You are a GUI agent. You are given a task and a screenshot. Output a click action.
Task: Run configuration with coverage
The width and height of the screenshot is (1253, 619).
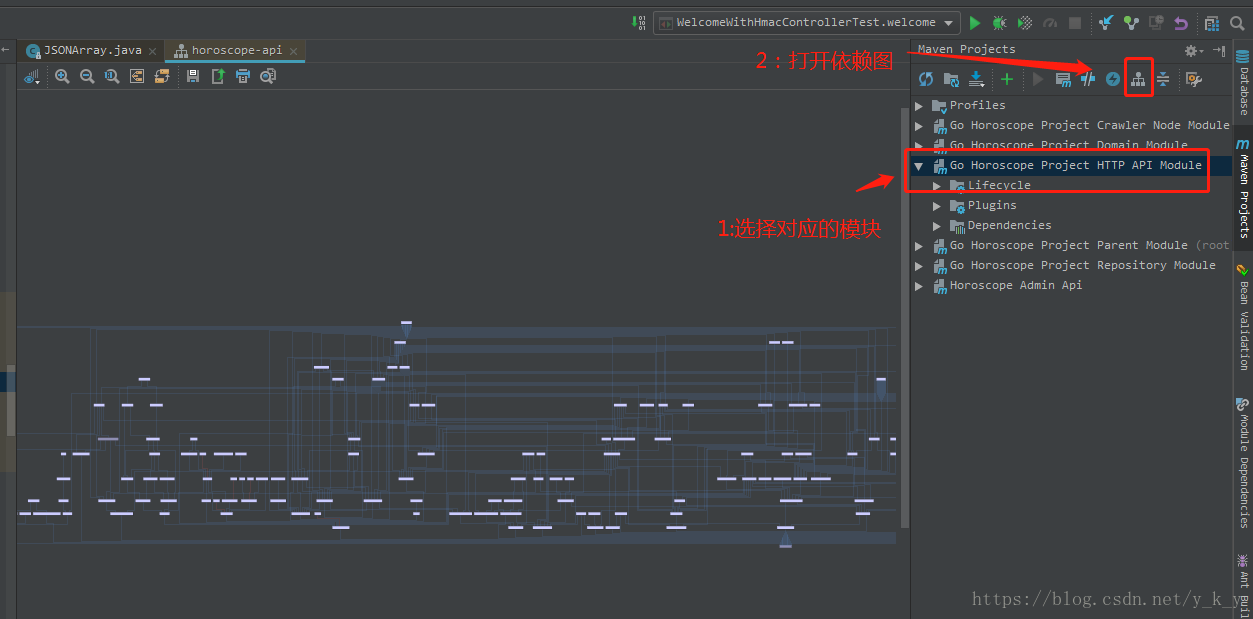pyautogui.click(x=1025, y=23)
